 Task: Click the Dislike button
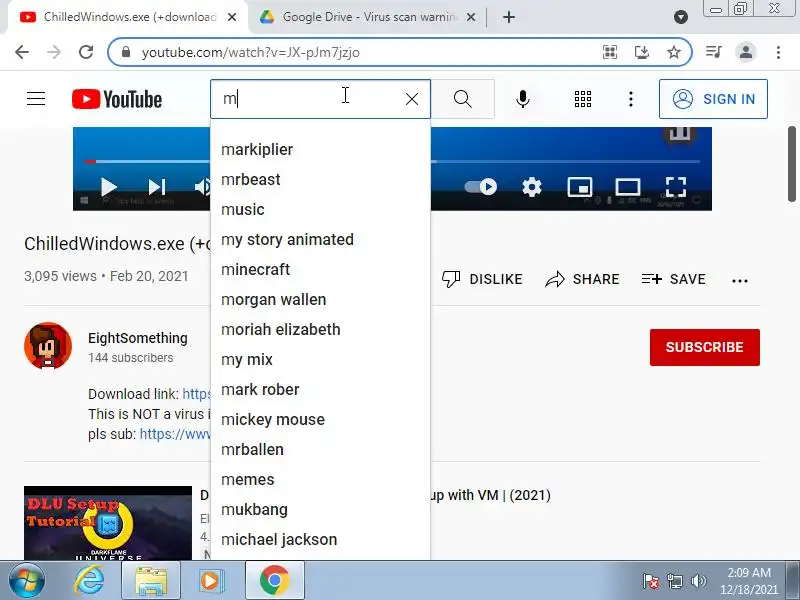(x=482, y=279)
